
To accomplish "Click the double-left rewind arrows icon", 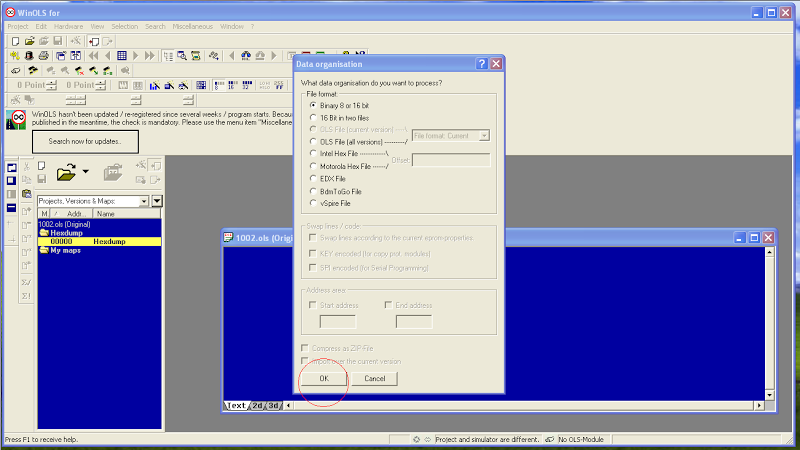I will (93, 56).
